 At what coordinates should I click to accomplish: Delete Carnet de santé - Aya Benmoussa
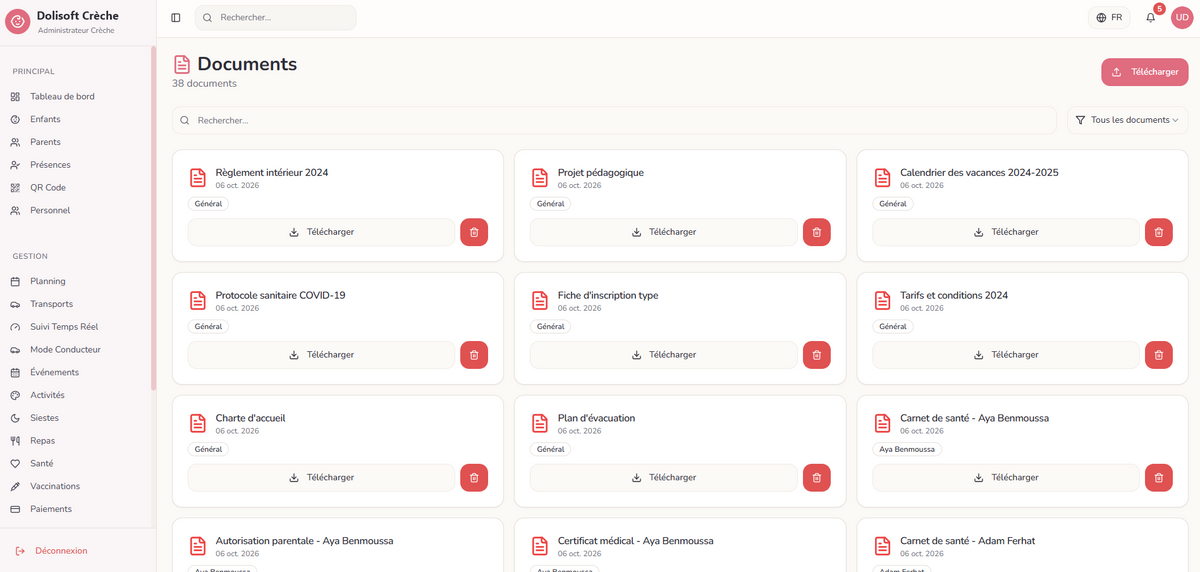tap(1158, 478)
